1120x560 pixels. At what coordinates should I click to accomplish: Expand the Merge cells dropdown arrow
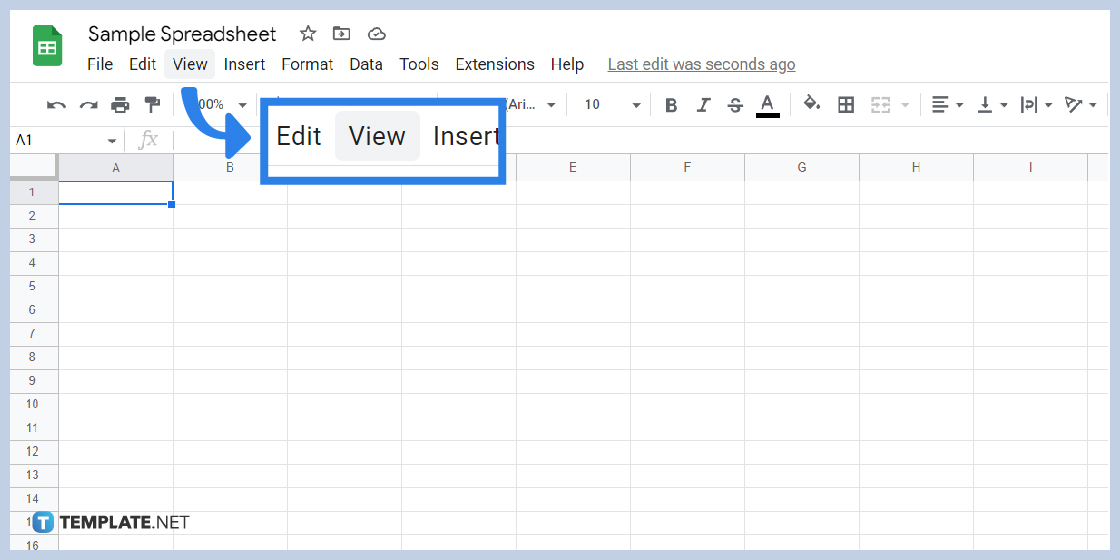(x=905, y=106)
